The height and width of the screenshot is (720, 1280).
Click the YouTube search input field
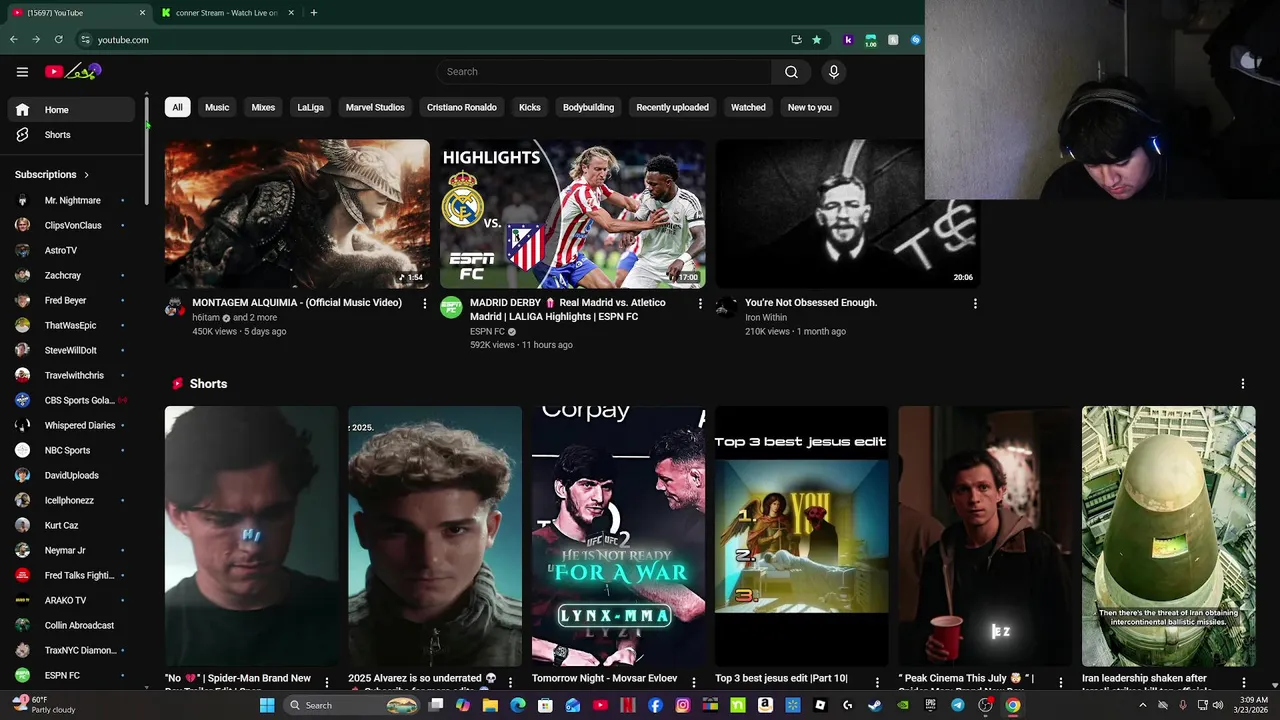604,72
